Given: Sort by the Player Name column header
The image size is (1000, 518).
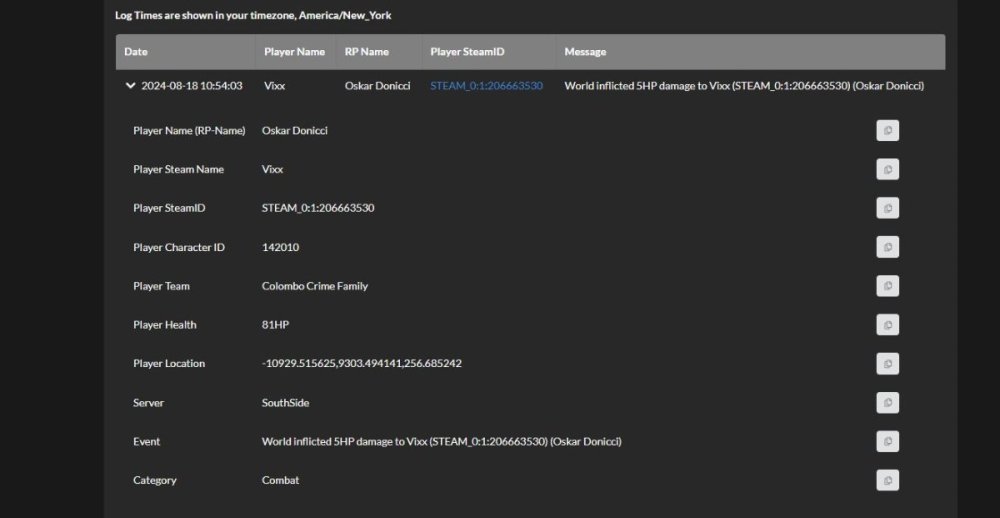Looking at the screenshot, I should pyautogui.click(x=294, y=52).
